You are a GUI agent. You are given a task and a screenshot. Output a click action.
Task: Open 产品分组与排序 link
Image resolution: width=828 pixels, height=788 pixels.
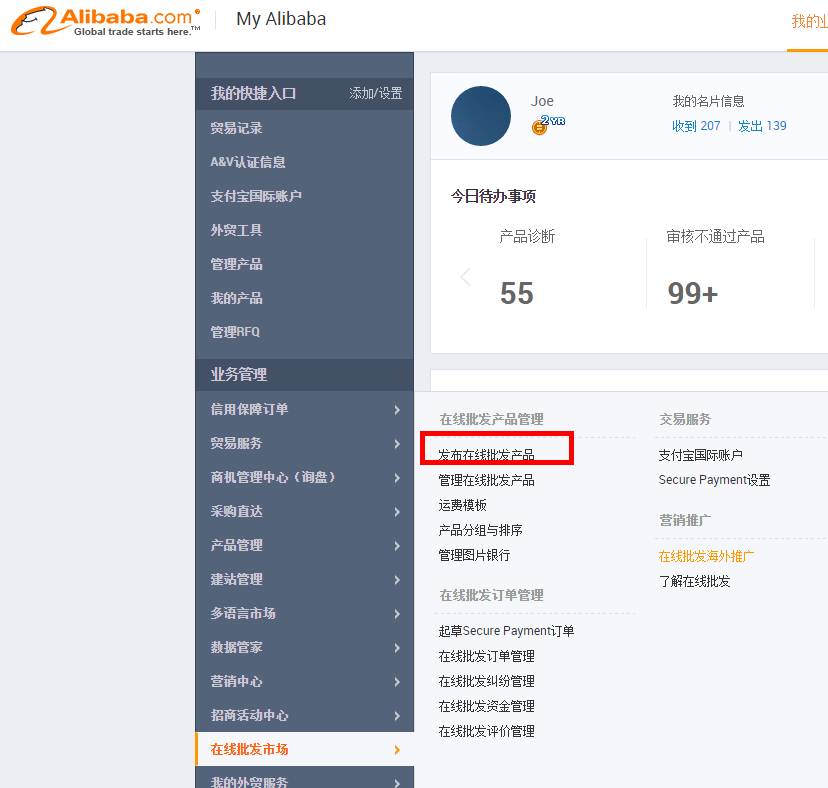click(481, 530)
